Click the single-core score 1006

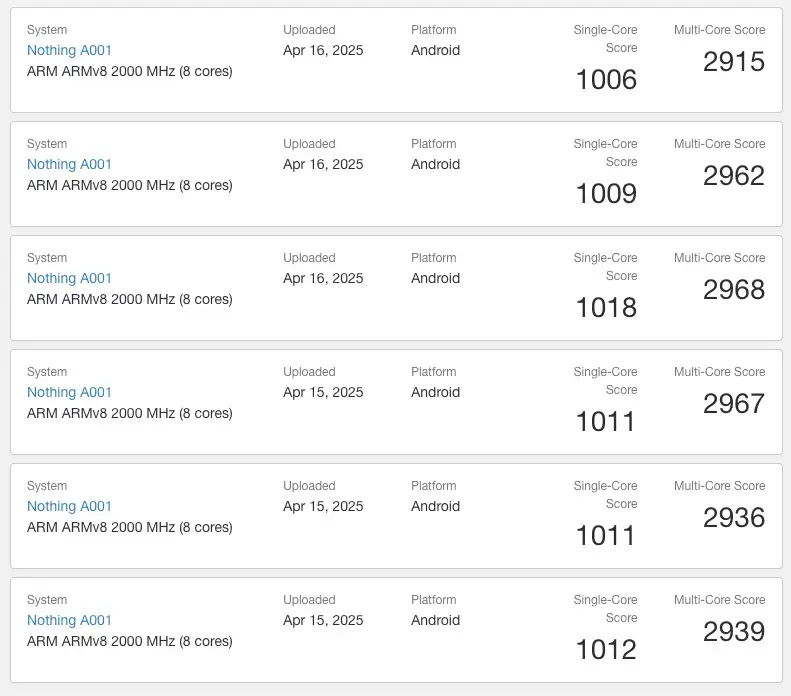click(x=606, y=80)
